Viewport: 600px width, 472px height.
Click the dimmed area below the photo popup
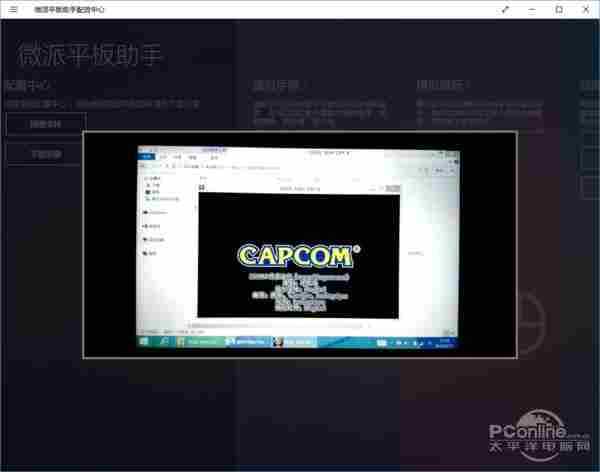300,410
